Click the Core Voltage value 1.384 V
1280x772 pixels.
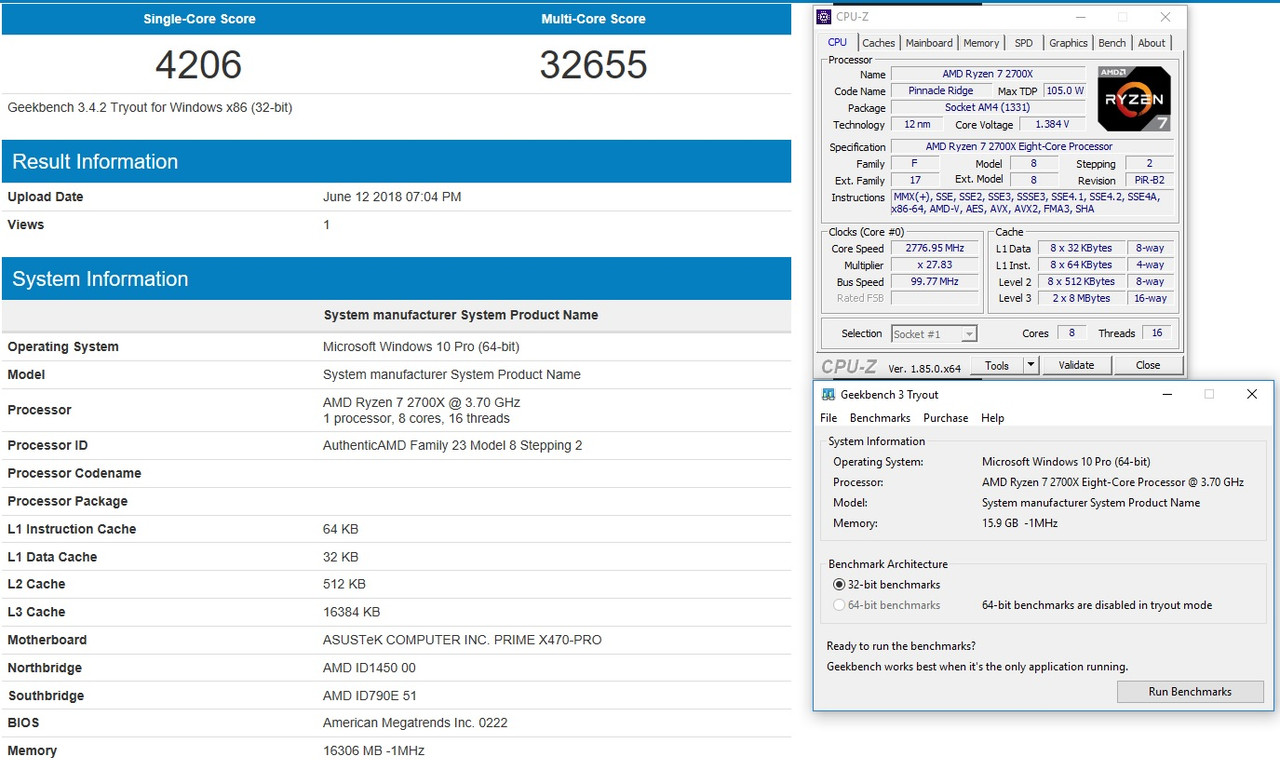[1053, 125]
